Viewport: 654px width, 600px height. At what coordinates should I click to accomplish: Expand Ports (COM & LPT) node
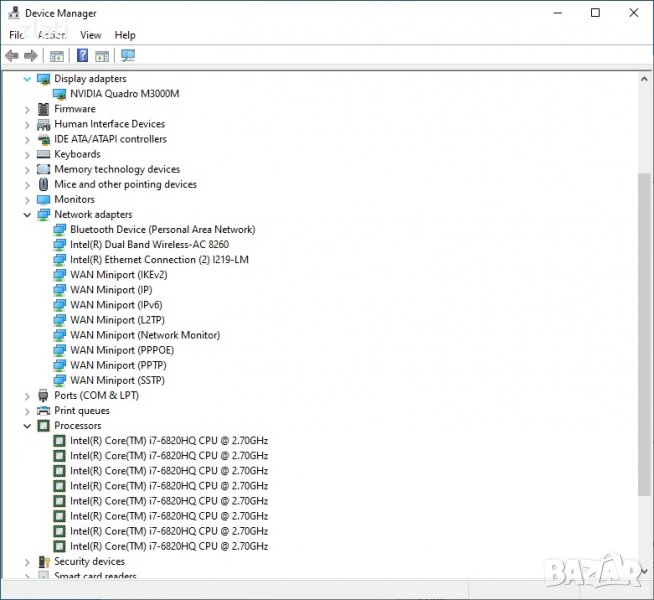pos(27,396)
